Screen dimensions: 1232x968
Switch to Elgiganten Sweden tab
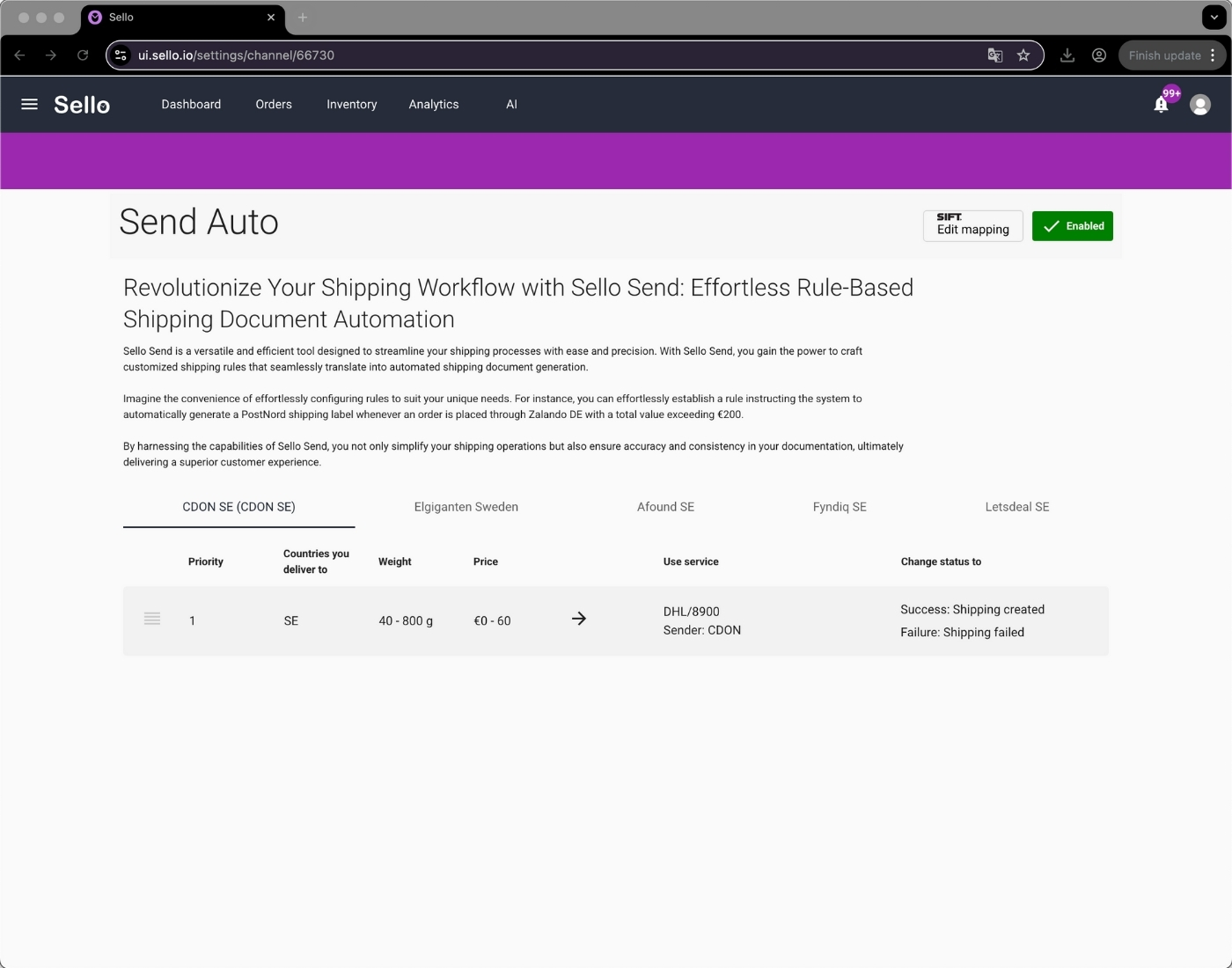pyautogui.click(x=466, y=507)
